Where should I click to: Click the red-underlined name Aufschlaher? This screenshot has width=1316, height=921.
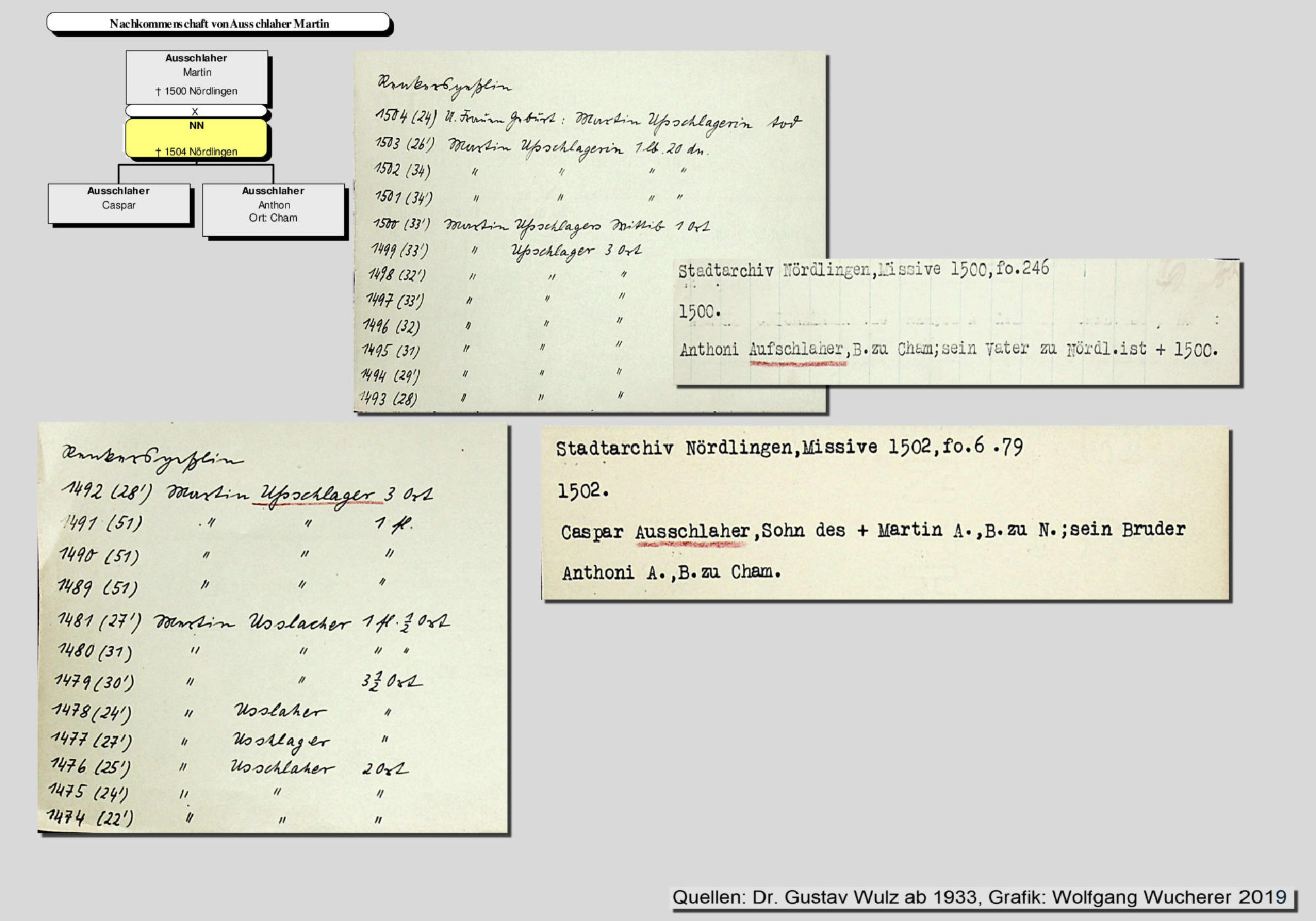[796, 349]
